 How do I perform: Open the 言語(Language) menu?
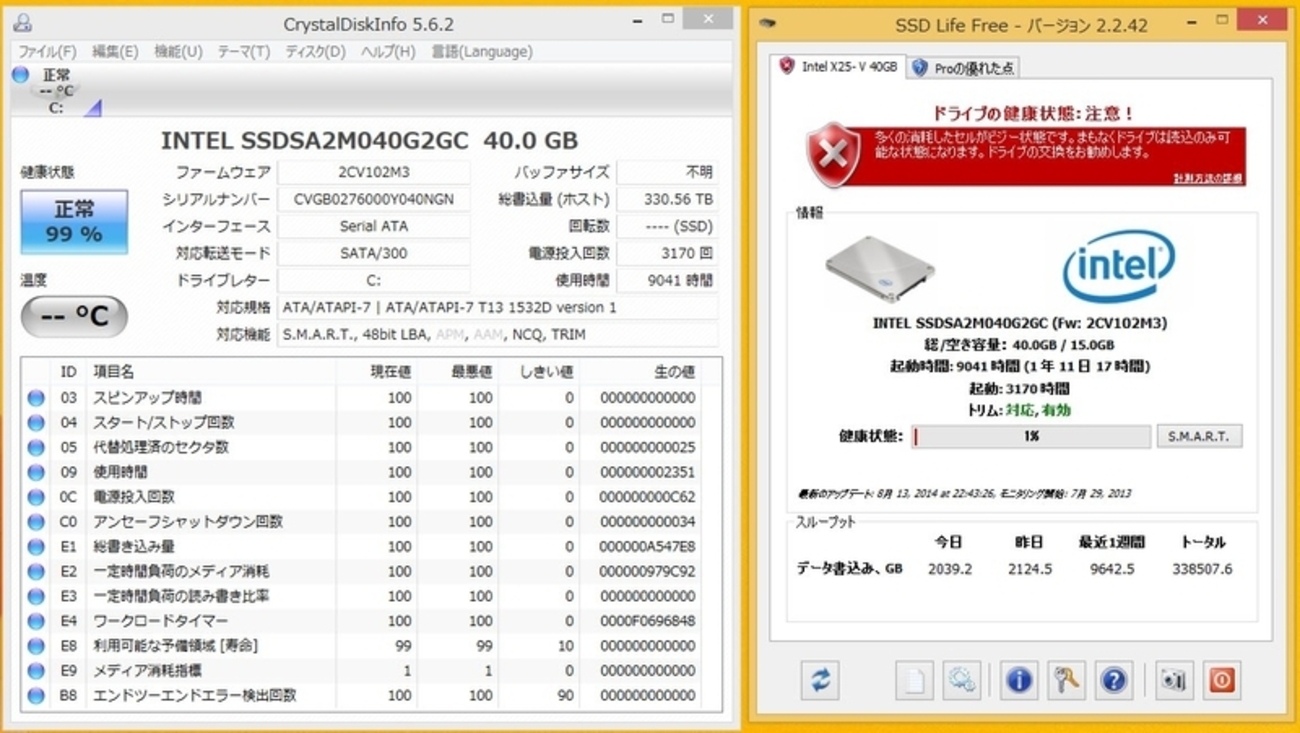coord(482,51)
